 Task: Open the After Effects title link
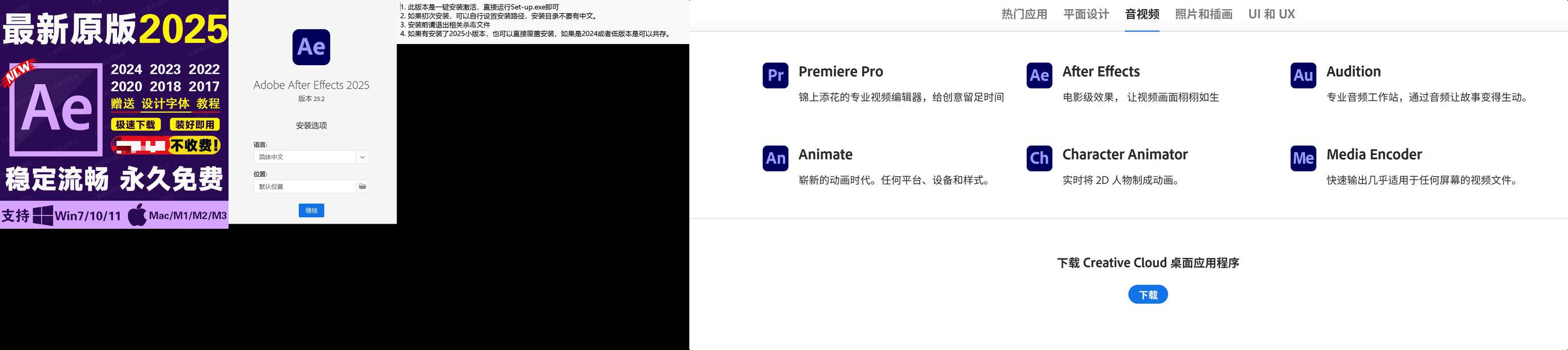point(1101,71)
